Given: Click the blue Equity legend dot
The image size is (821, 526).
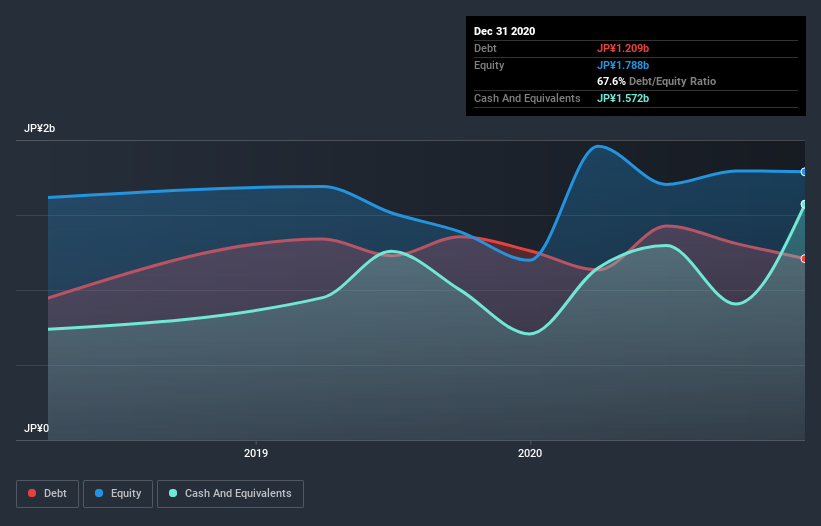Looking at the screenshot, I should [x=99, y=493].
